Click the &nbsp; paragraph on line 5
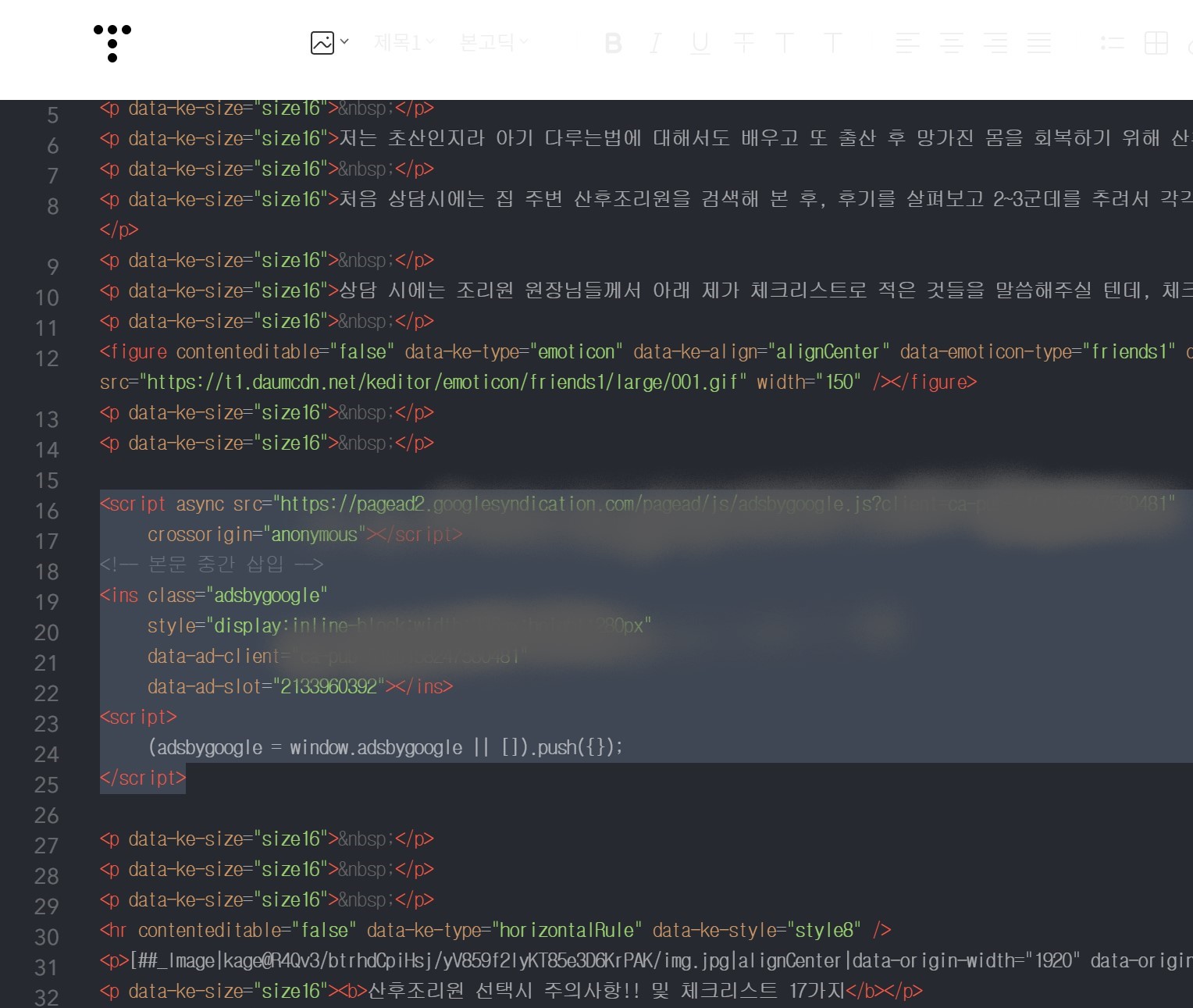 pyautogui.click(x=267, y=109)
